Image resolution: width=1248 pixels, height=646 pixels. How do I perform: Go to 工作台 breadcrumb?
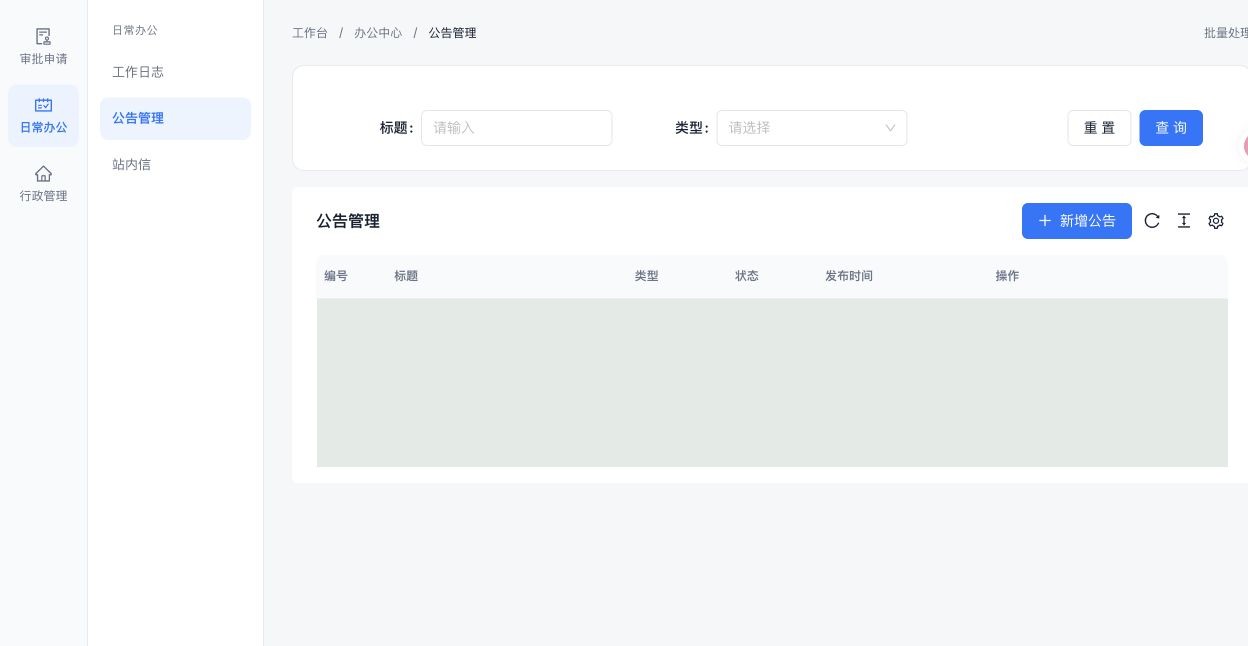pyautogui.click(x=310, y=33)
